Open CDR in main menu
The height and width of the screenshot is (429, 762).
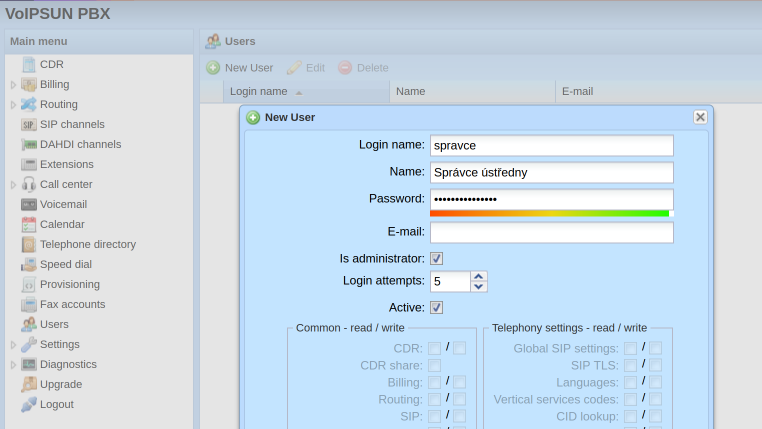(x=52, y=65)
